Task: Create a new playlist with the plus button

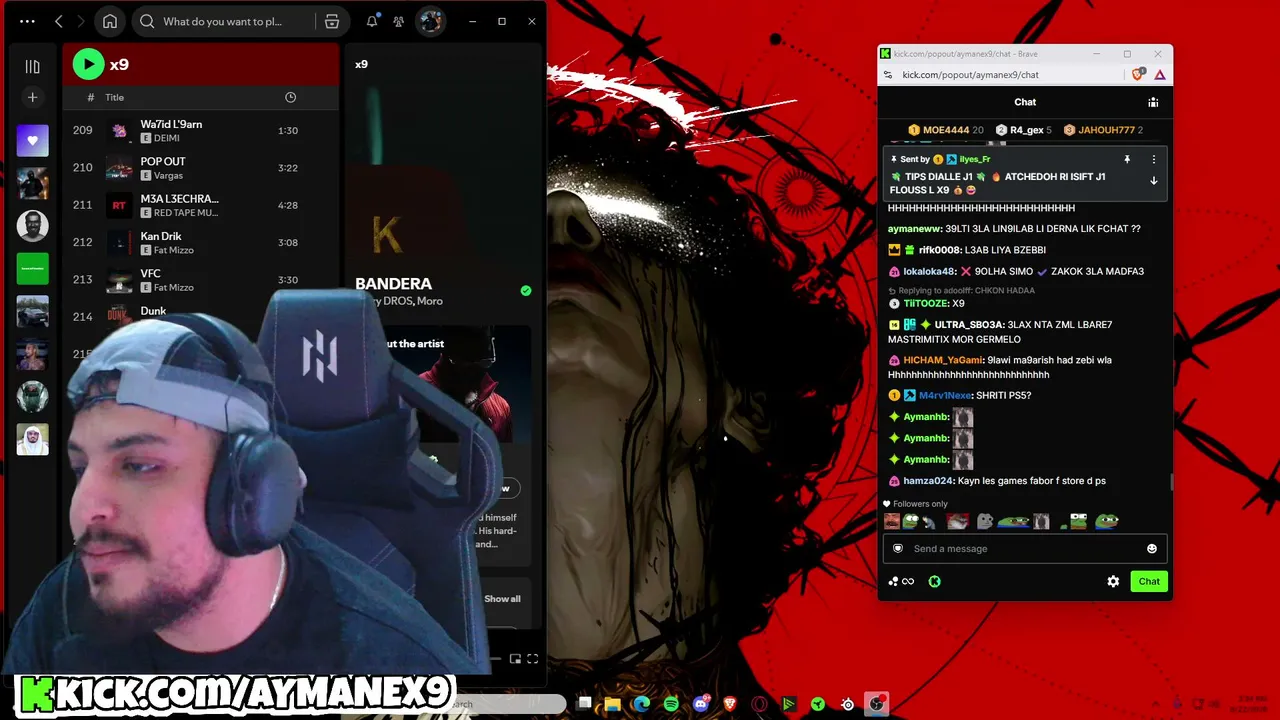Action: click(32, 97)
